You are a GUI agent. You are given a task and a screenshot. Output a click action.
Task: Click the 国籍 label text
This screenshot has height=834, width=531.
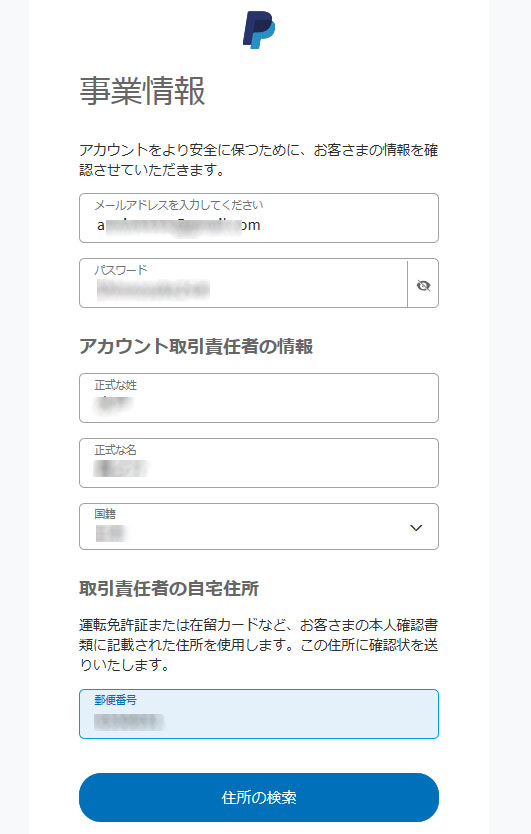coord(105,514)
